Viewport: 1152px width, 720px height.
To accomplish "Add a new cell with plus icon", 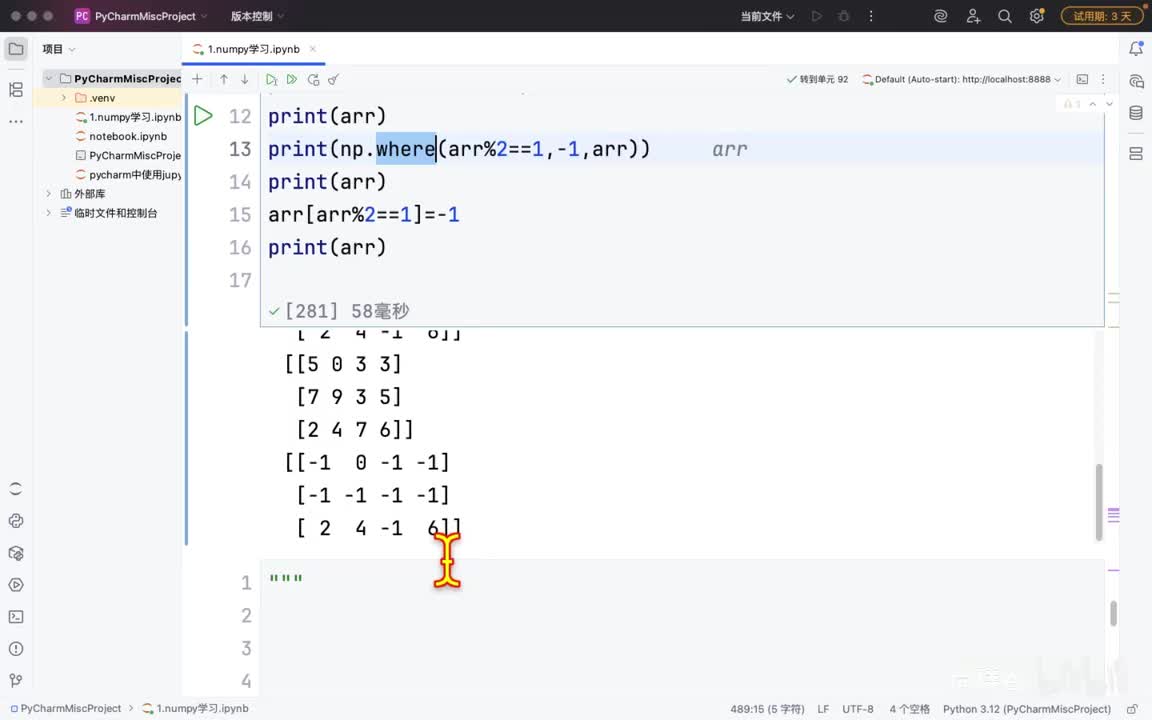I will pos(197,79).
